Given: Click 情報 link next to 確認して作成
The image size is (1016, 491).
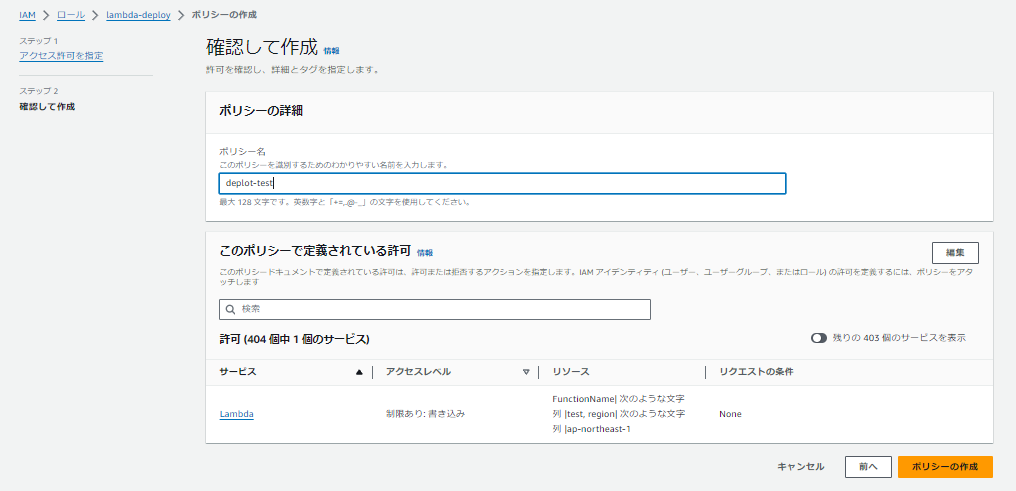Looking at the screenshot, I should pos(331,50).
